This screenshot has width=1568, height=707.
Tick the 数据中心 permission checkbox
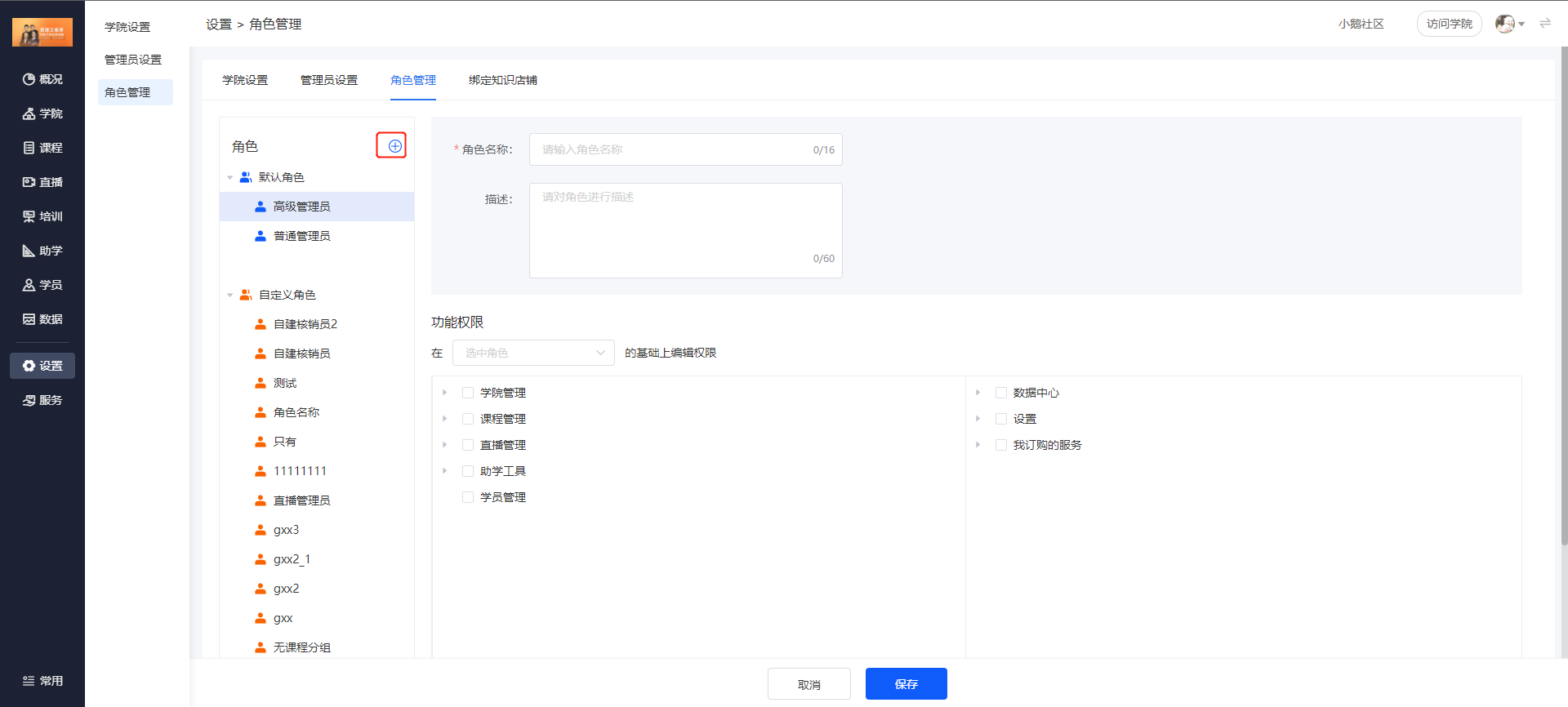1001,393
